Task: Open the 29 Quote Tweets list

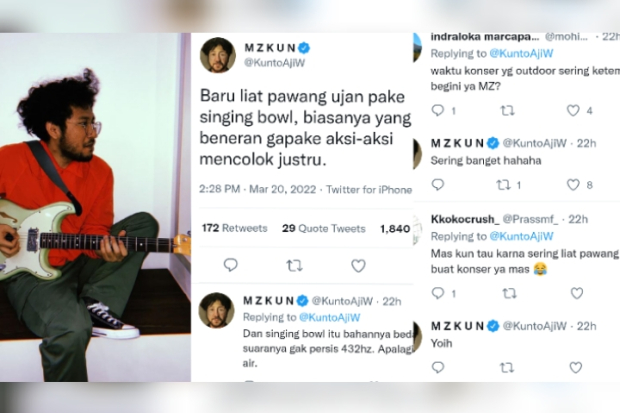Action: pos(323,228)
